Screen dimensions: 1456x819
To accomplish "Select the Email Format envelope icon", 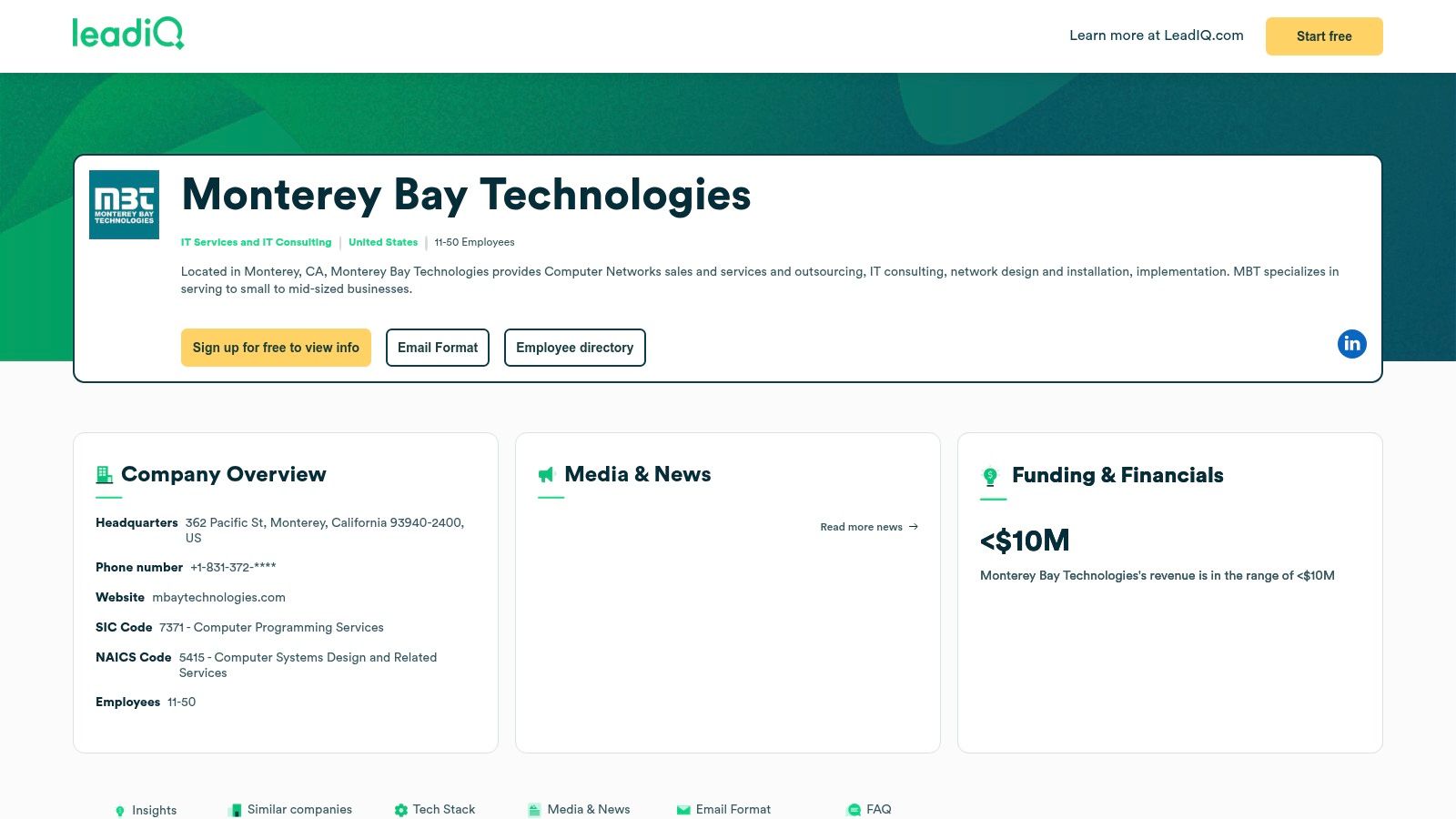I will [x=682, y=809].
